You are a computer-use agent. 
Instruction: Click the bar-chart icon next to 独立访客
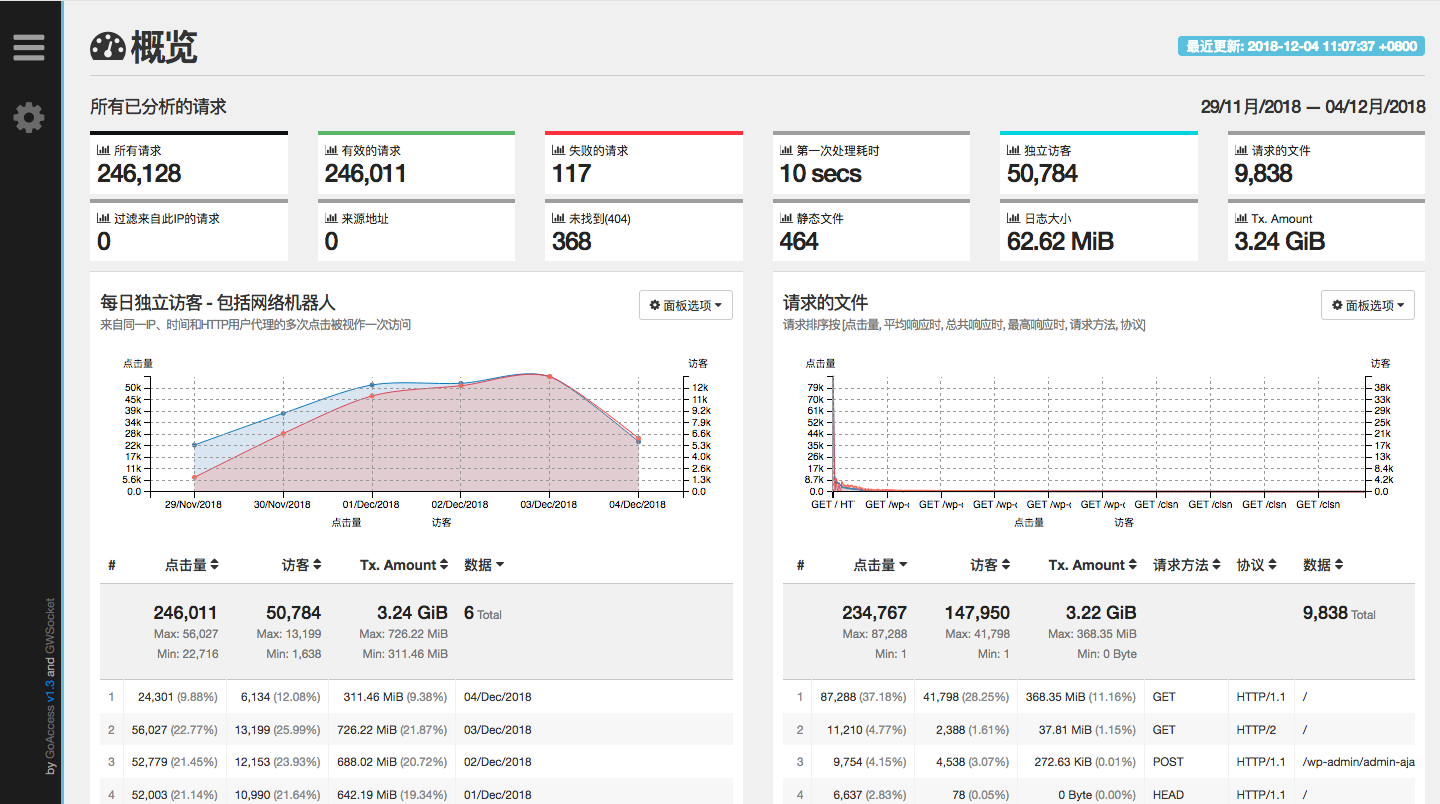1013,150
